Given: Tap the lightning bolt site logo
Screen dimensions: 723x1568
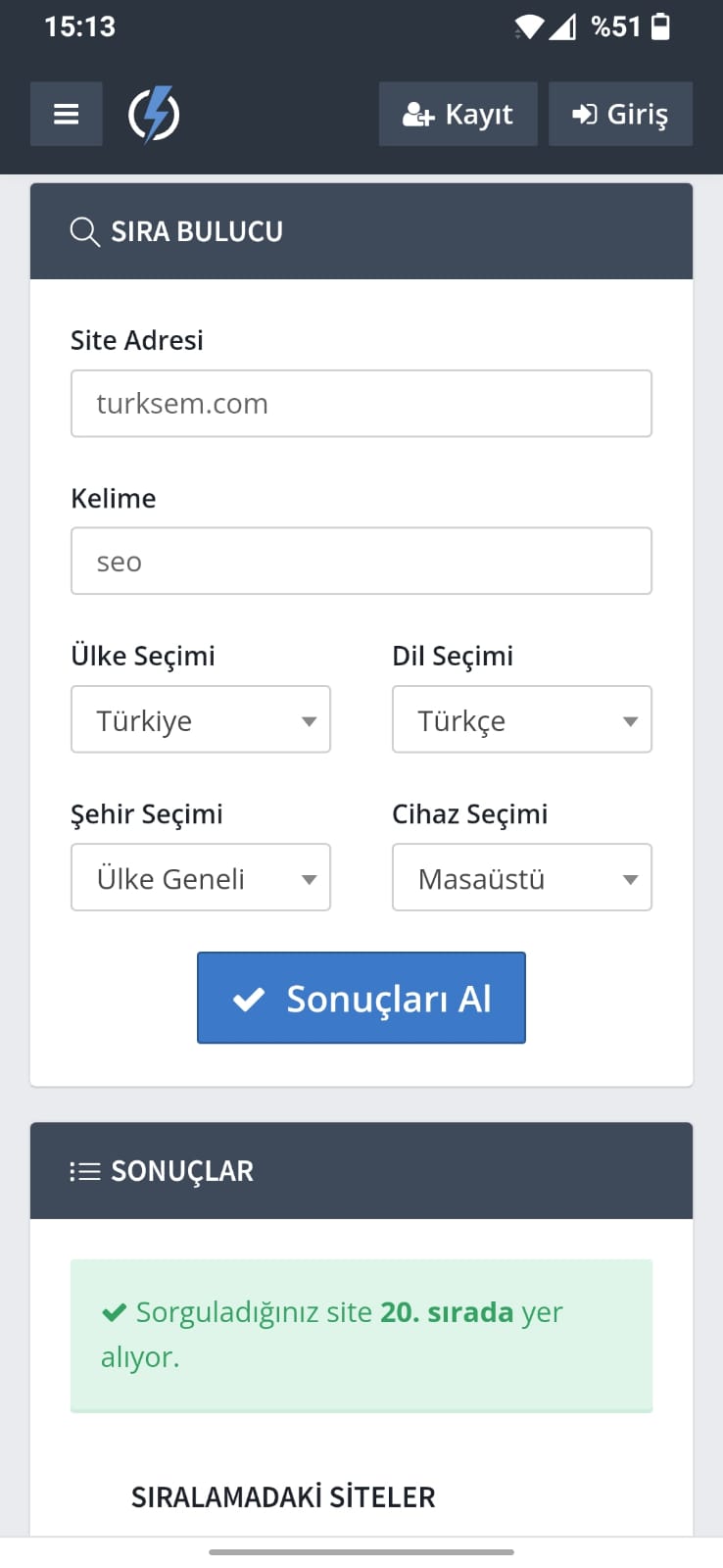Looking at the screenshot, I should (x=154, y=115).
